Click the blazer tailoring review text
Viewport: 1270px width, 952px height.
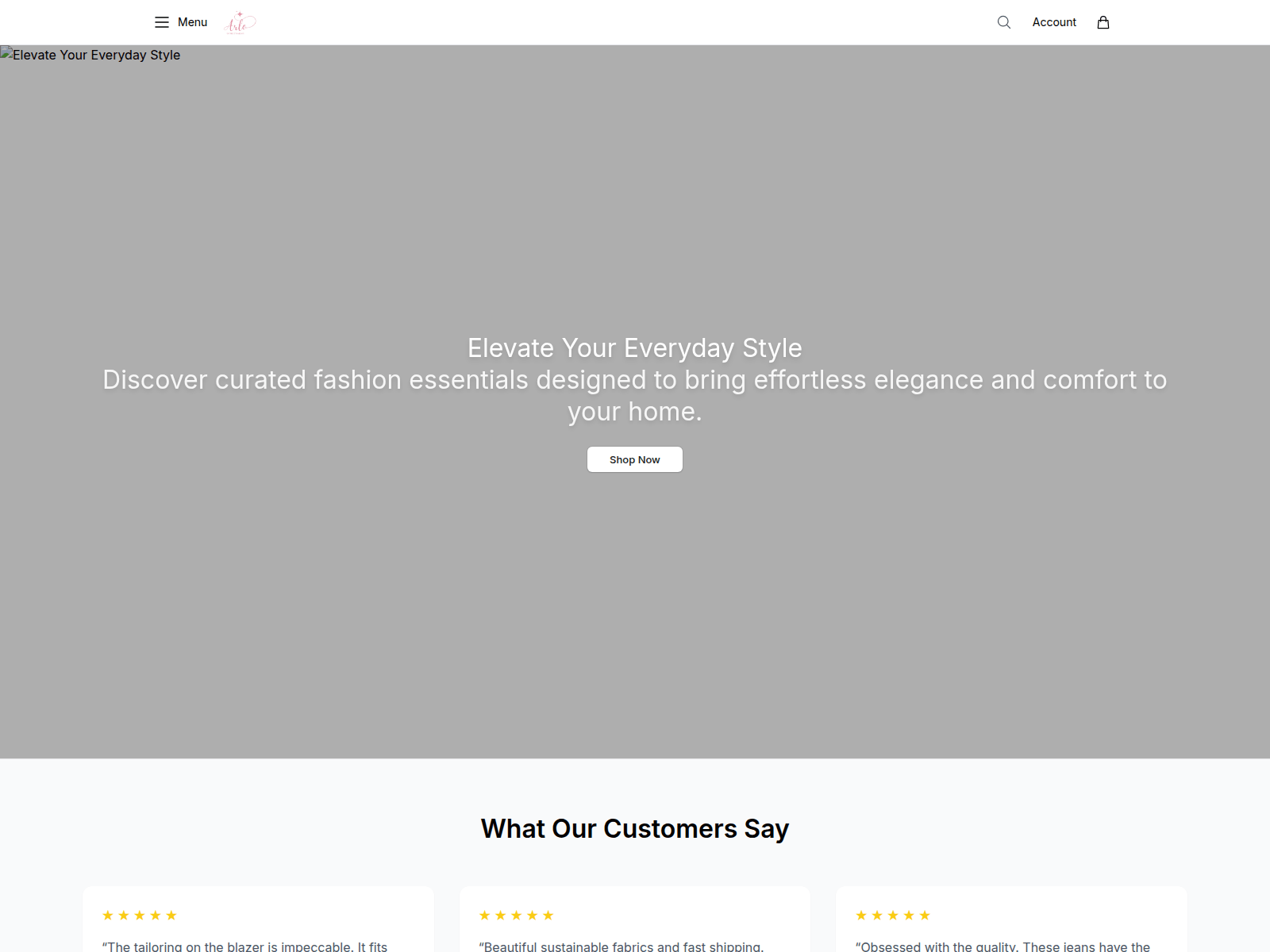[x=244, y=946]
